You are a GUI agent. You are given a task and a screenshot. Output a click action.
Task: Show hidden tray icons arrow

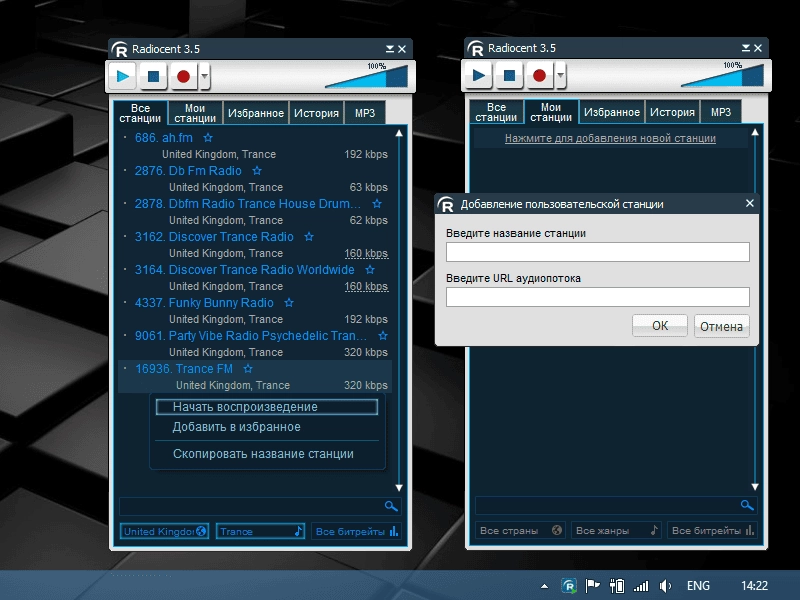(544, 586)
